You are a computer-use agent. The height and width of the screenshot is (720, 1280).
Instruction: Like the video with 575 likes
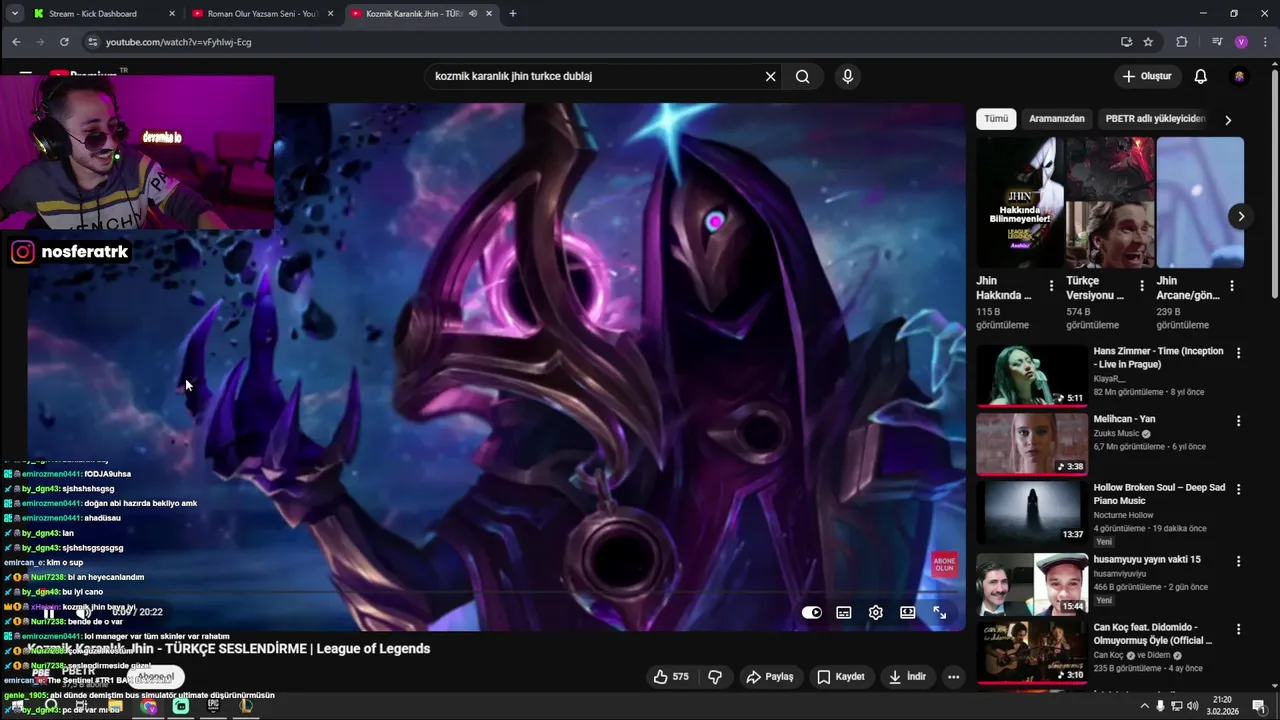[x=671, y=677]
